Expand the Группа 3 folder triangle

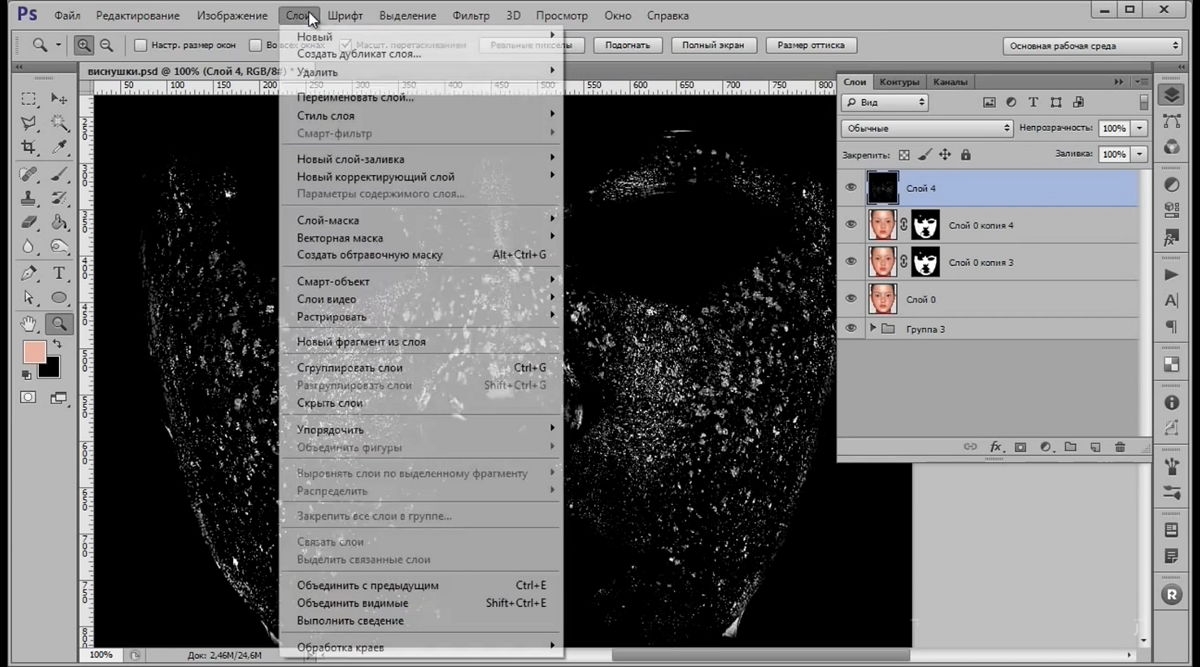click(873, 328)
